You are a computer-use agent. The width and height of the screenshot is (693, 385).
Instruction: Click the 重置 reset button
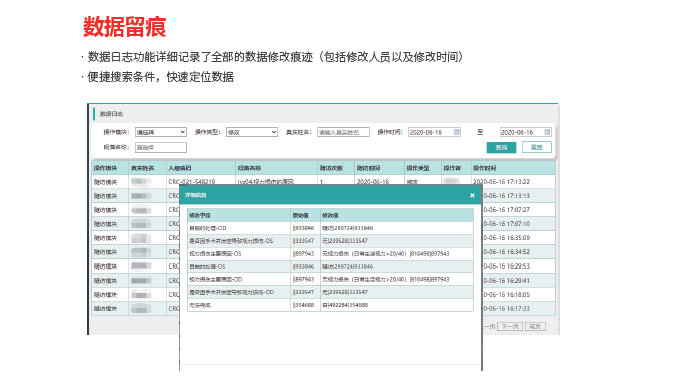pyautogui.click(x=537, y=148)
